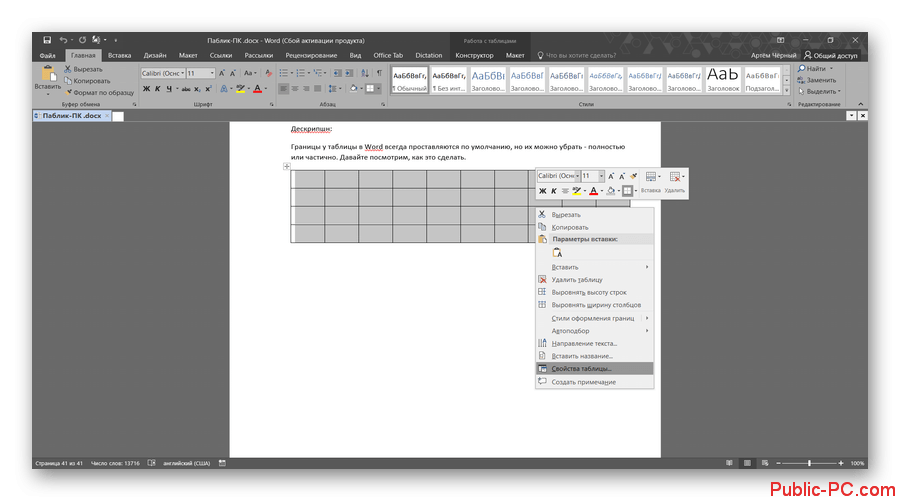Viewport: 900px width, 501px height.
Task: Open font name dropdown in the ribbon
Action: (180, 73)
